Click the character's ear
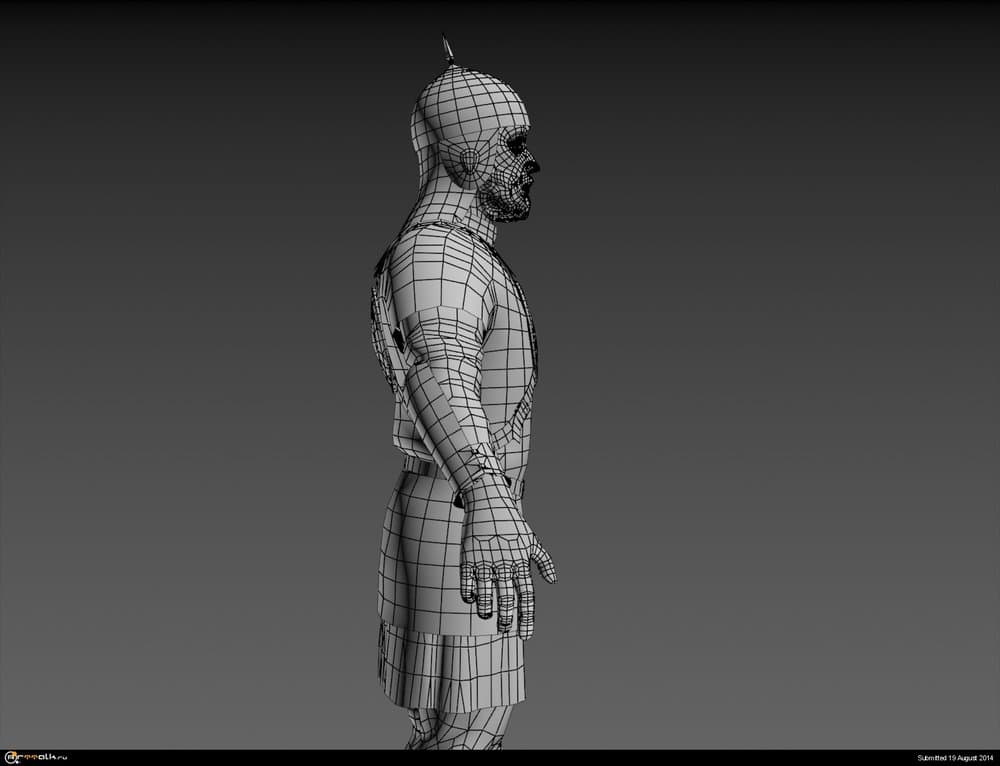1000x766 pixels. point(468,164)
